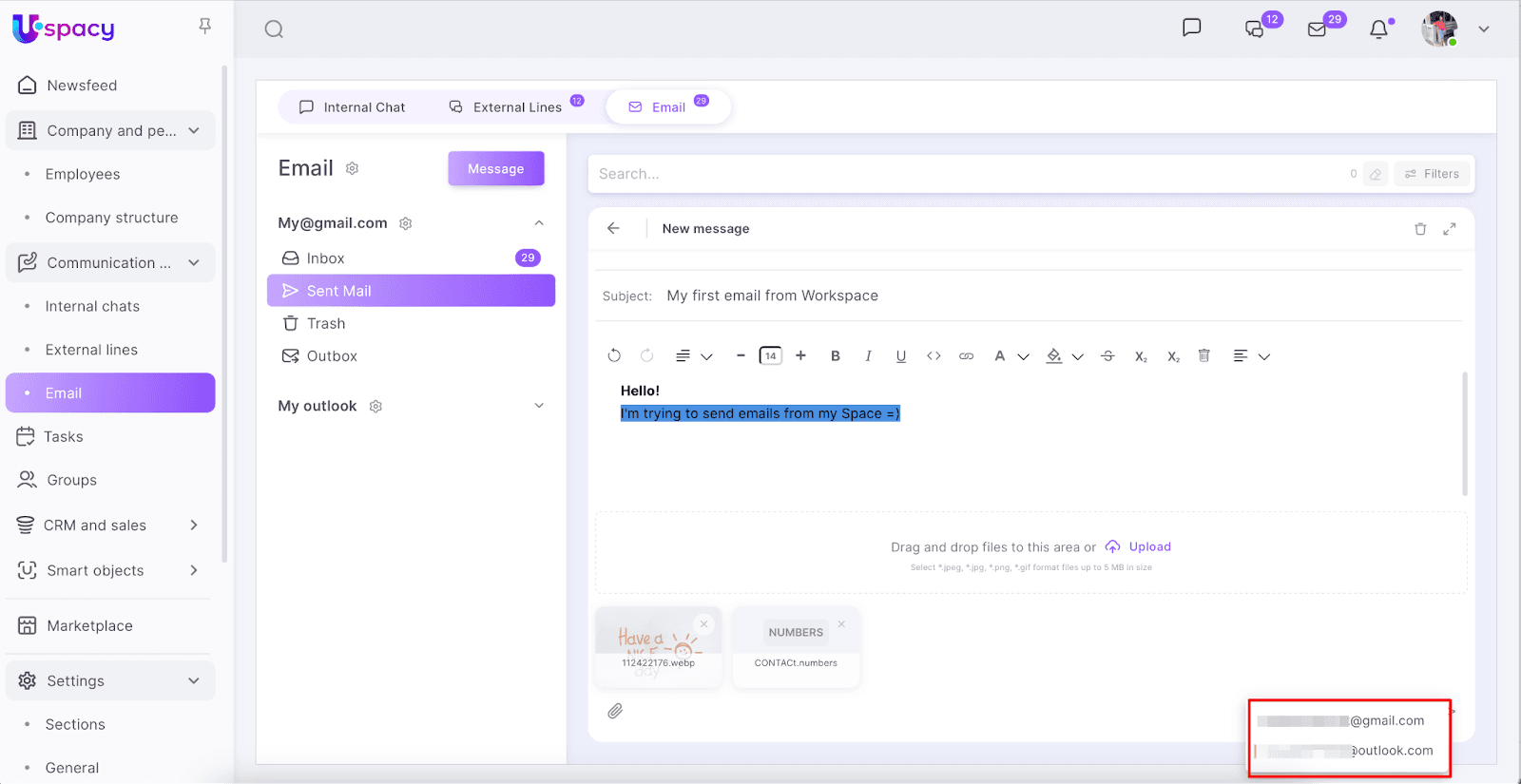Insert a hyperlink using link icon
The height and width of the screenshot is (784, 1521).
point(966,356)
